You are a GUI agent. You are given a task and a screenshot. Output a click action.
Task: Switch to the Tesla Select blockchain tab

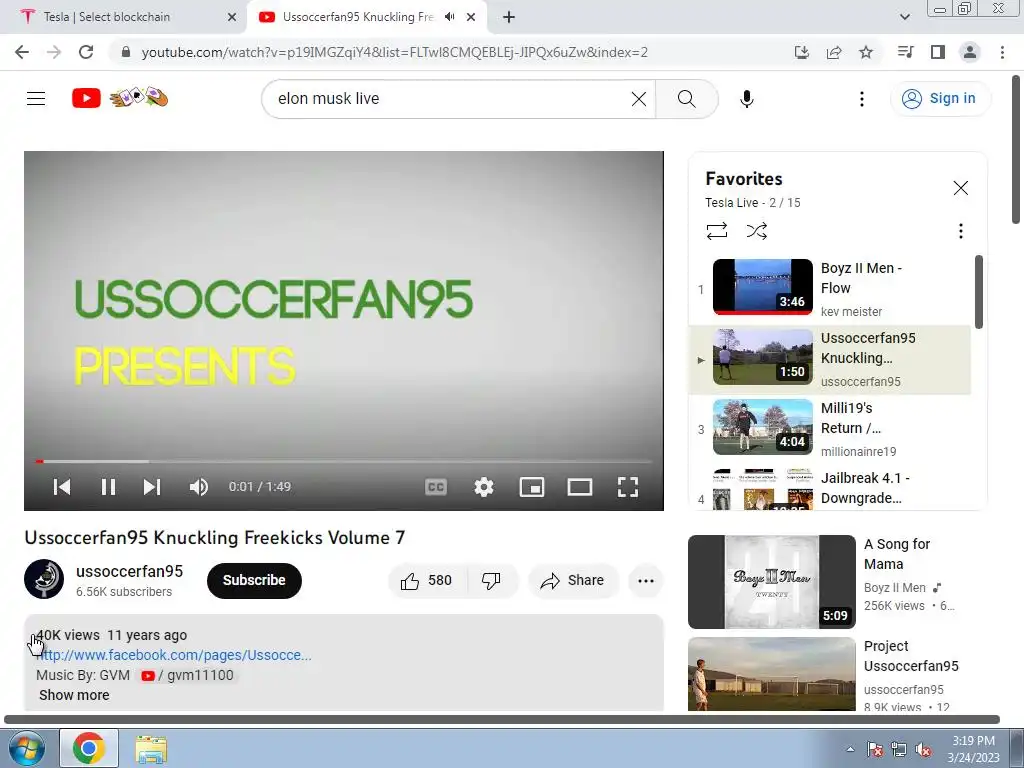tap(123, 17)
